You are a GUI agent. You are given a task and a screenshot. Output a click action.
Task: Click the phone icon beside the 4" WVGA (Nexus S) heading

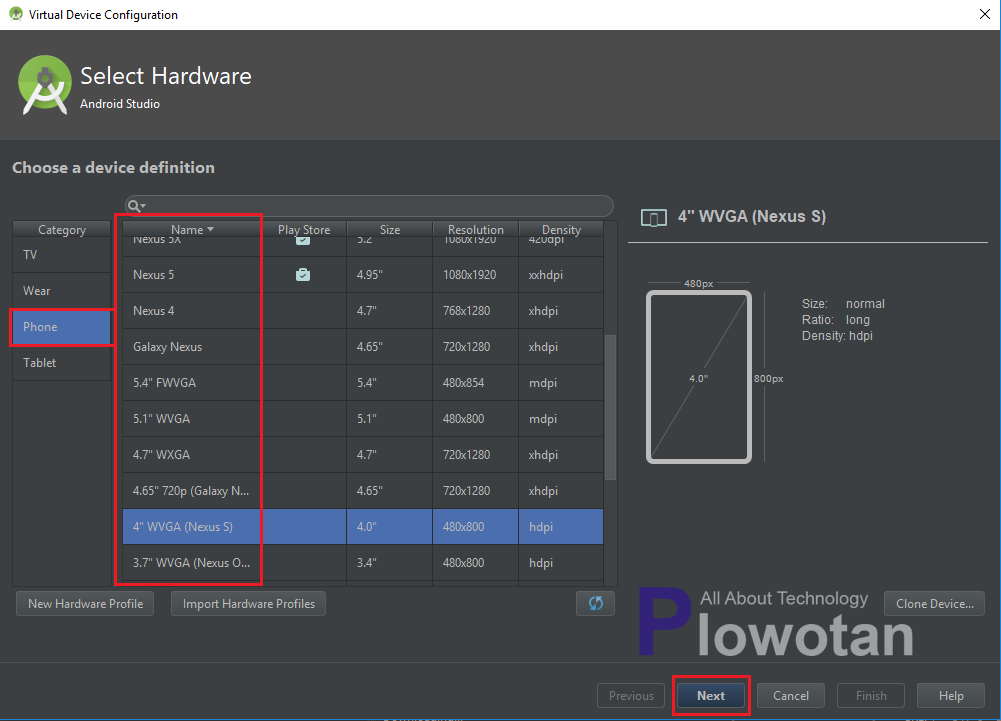[x=653, y=217]
